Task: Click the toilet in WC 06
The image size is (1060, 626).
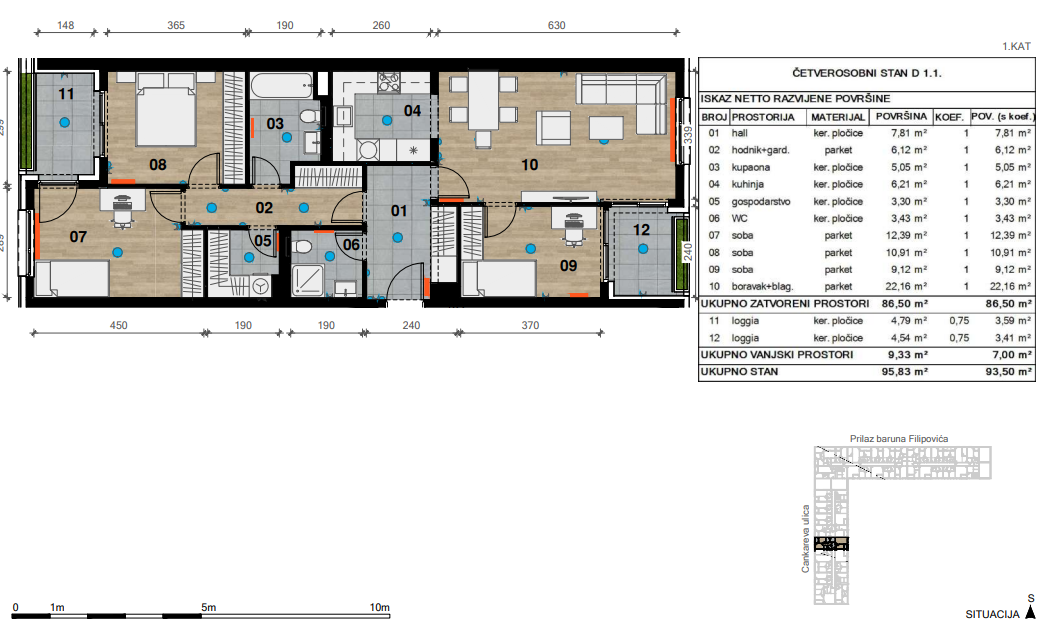Action: point(303,245)
